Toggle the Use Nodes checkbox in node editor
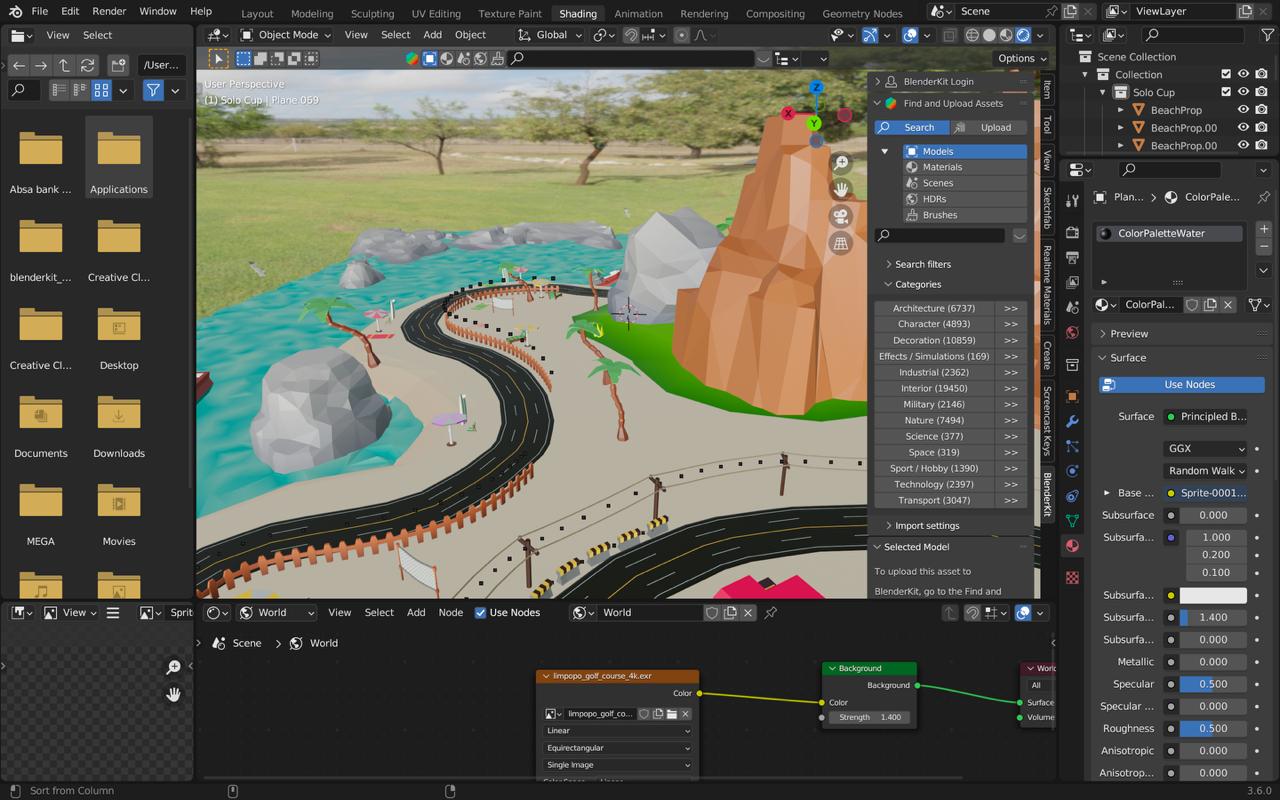Image resolution: width=1280 pixels, height=800 pixels. 481,613
